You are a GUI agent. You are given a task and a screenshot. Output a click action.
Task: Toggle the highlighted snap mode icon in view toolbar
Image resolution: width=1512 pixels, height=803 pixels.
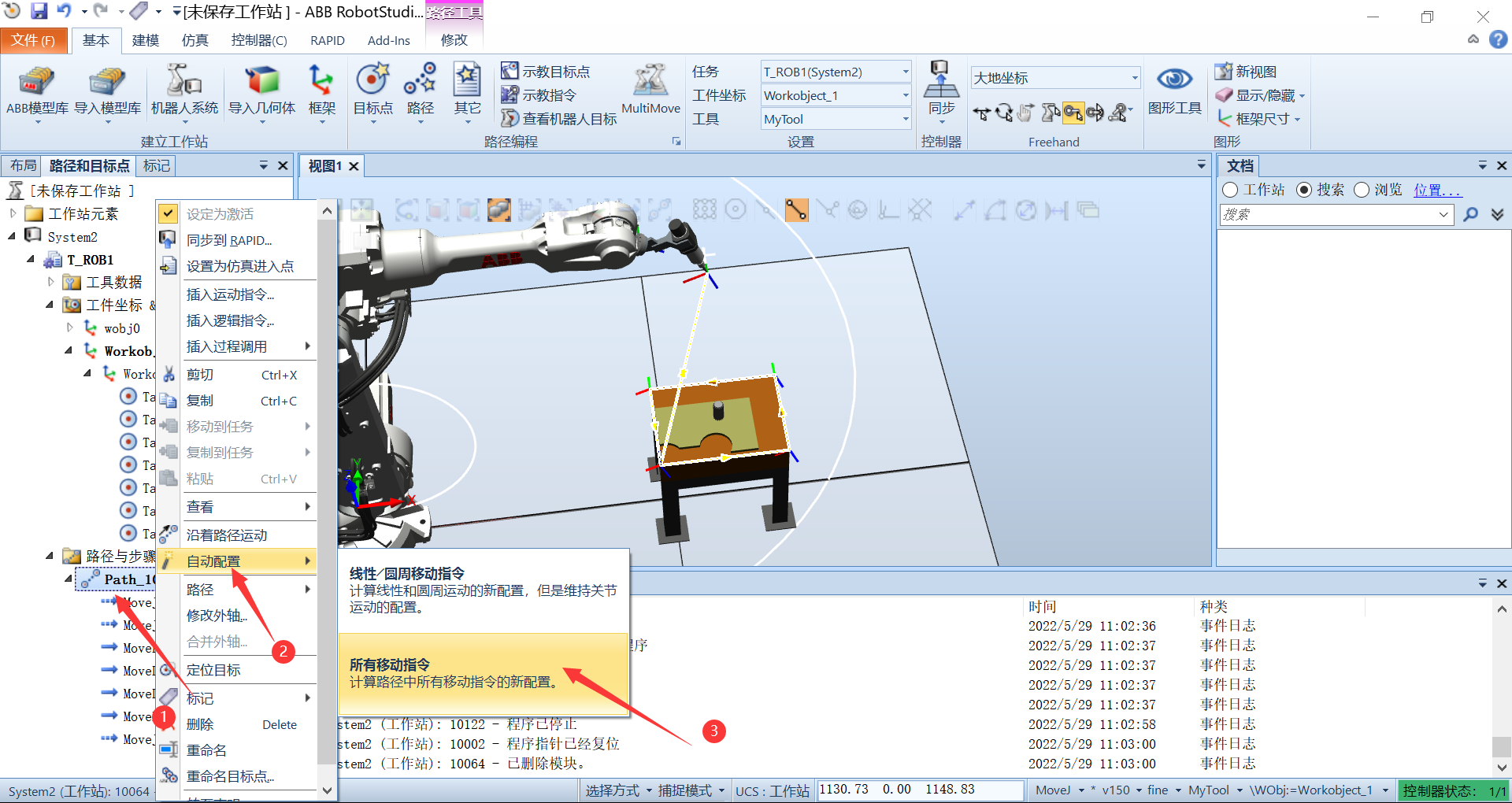(x=796, y=209)
